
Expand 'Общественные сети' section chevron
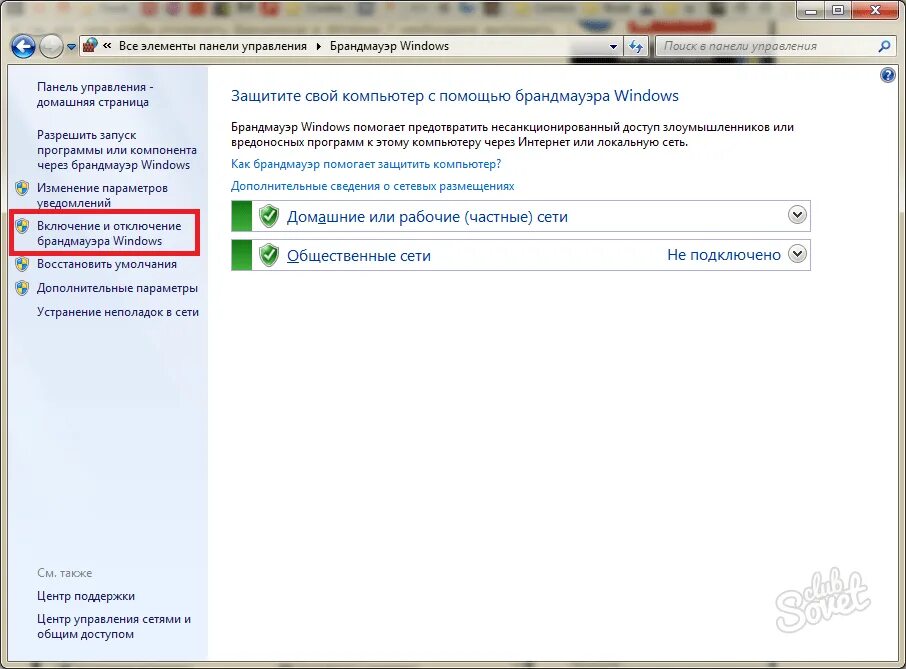click(797, 254)
